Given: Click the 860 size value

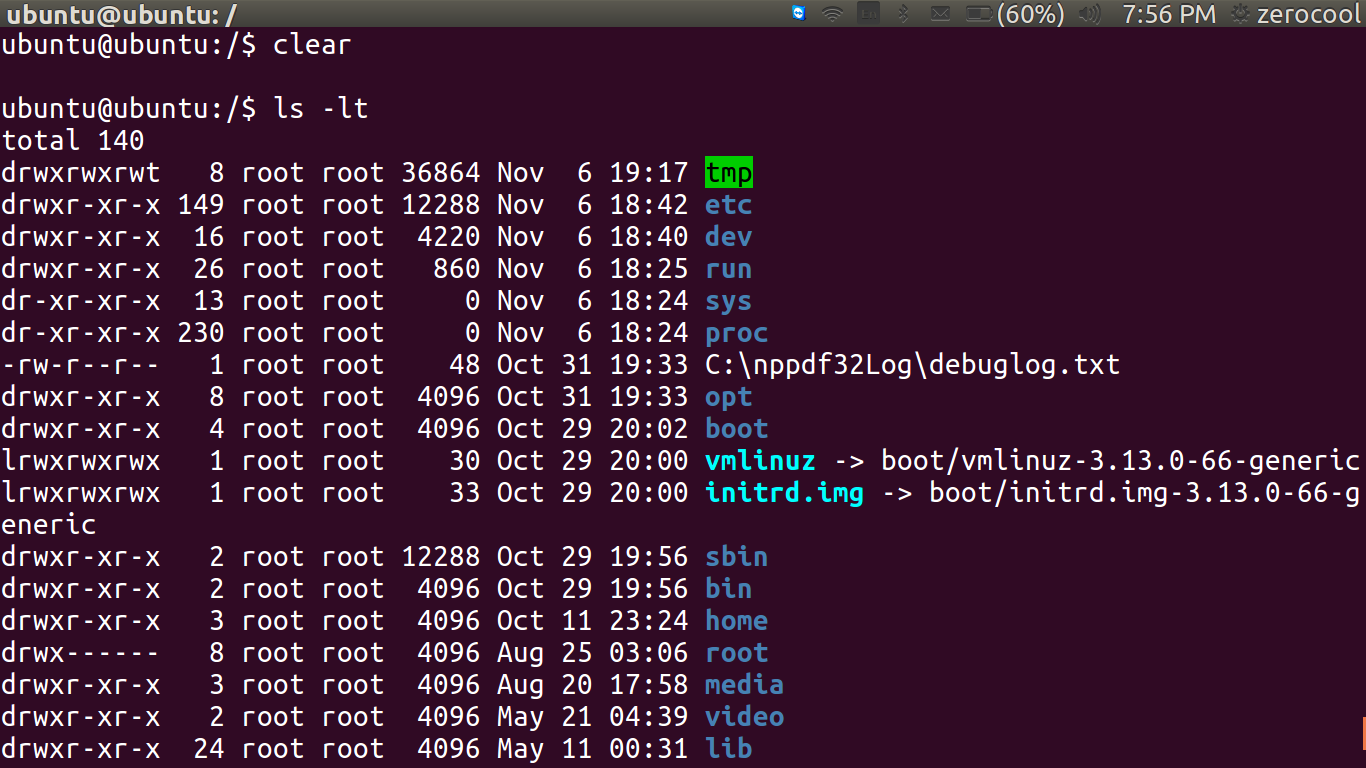Looking at the screenshot, I should point(457,269).
